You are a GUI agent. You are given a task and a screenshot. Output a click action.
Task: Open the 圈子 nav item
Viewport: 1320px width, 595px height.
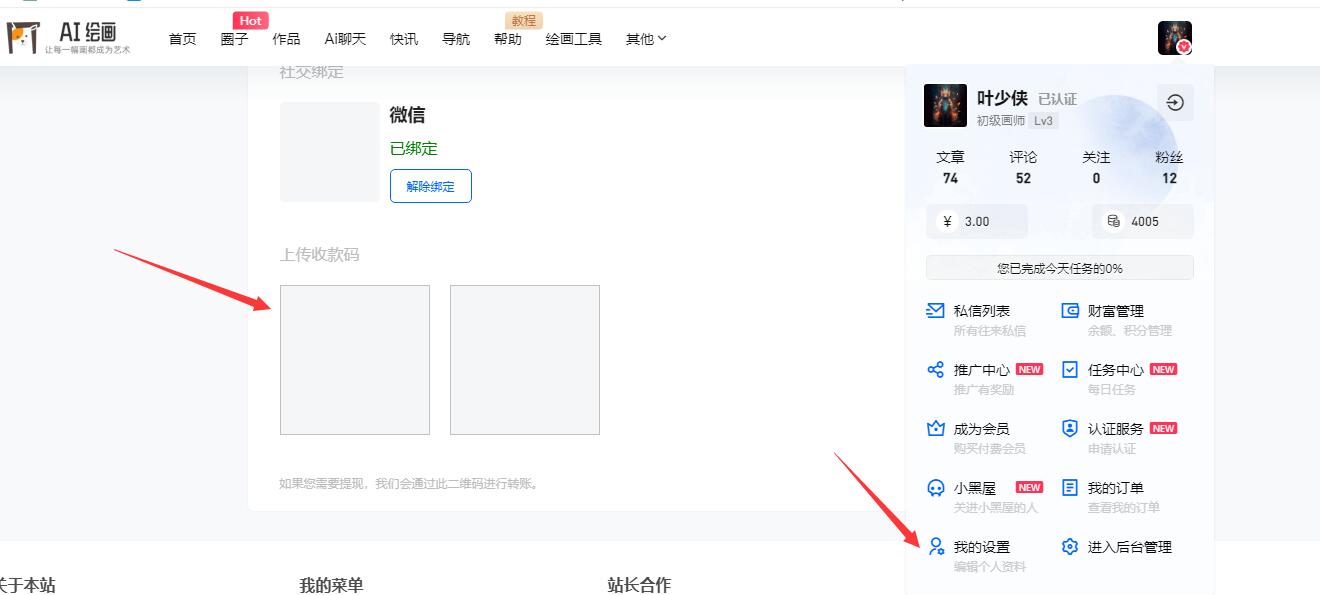click(234, 39)
